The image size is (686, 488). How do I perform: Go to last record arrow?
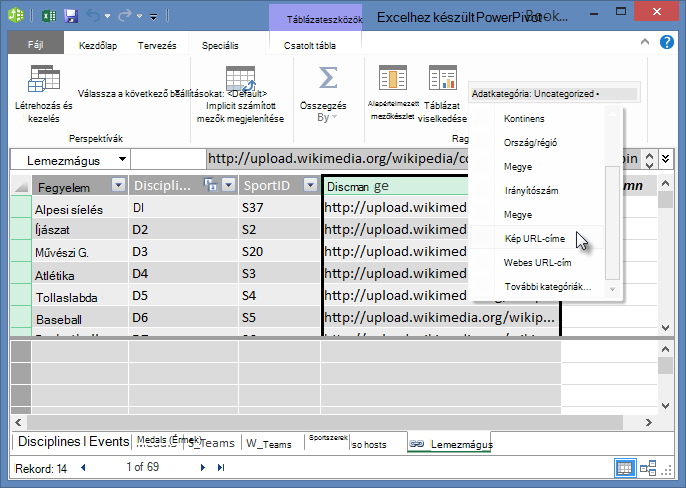point(221,468)
